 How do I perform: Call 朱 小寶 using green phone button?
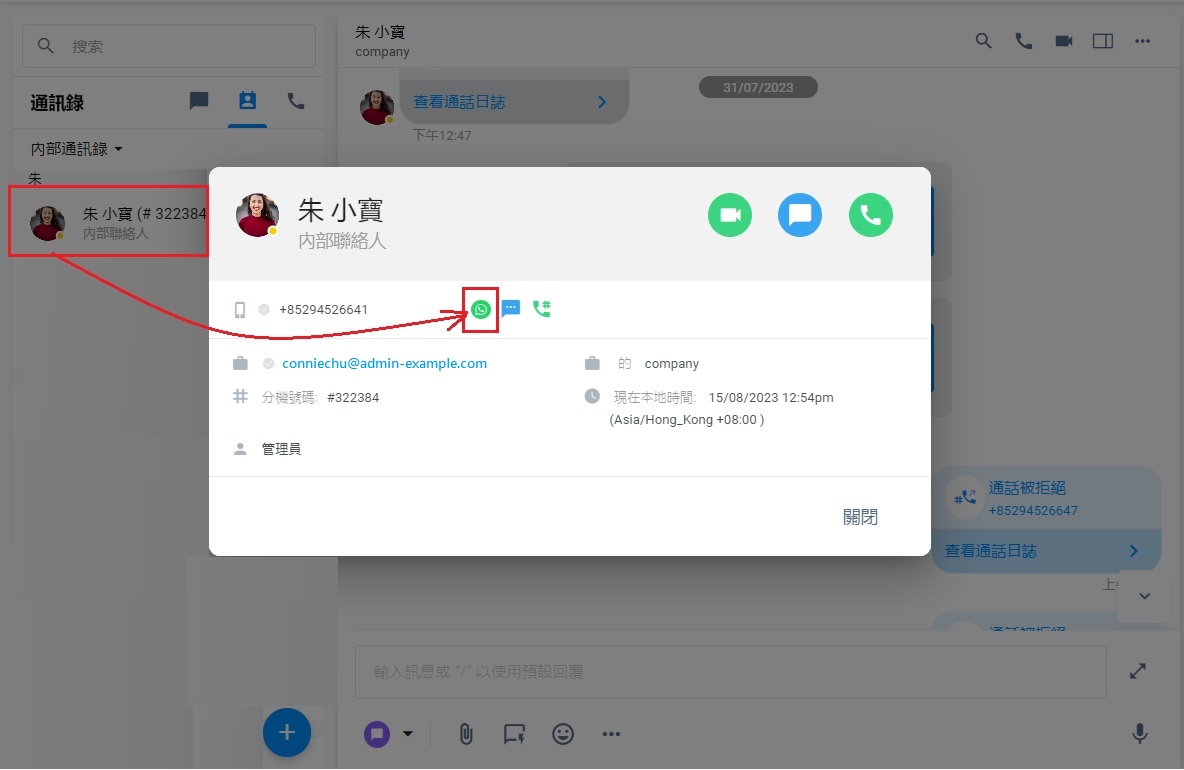(871, 215)
